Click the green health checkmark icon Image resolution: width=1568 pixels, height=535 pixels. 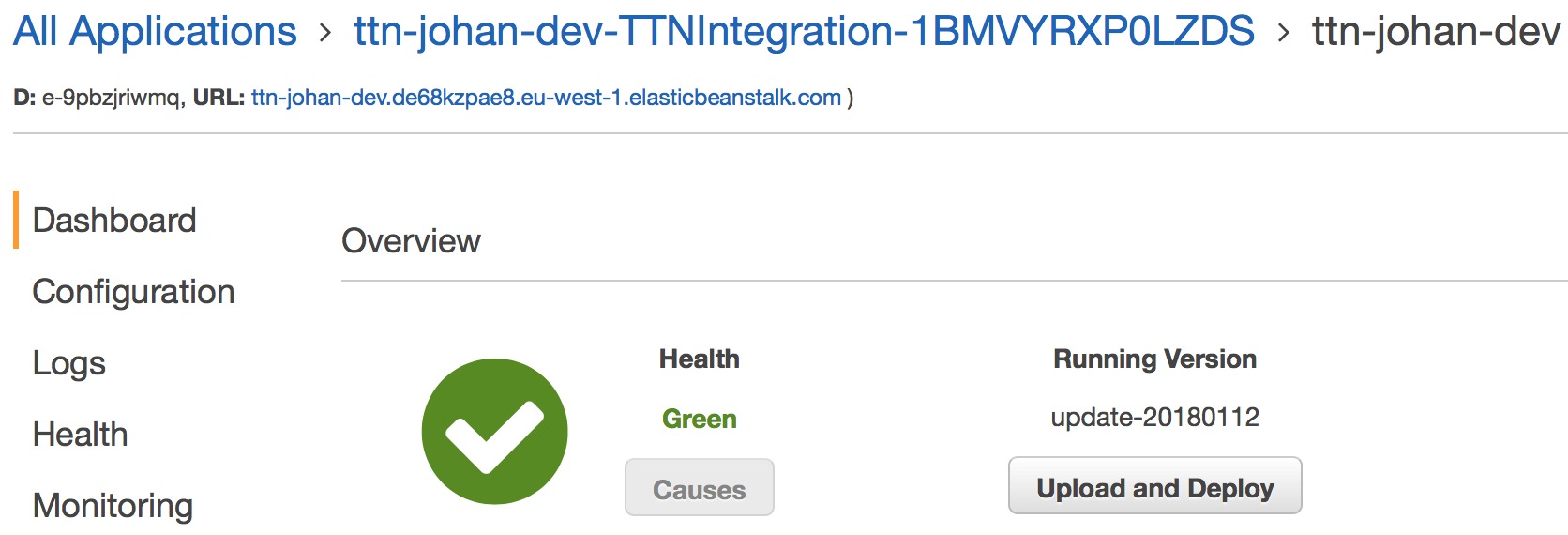[x=494, y=432]
